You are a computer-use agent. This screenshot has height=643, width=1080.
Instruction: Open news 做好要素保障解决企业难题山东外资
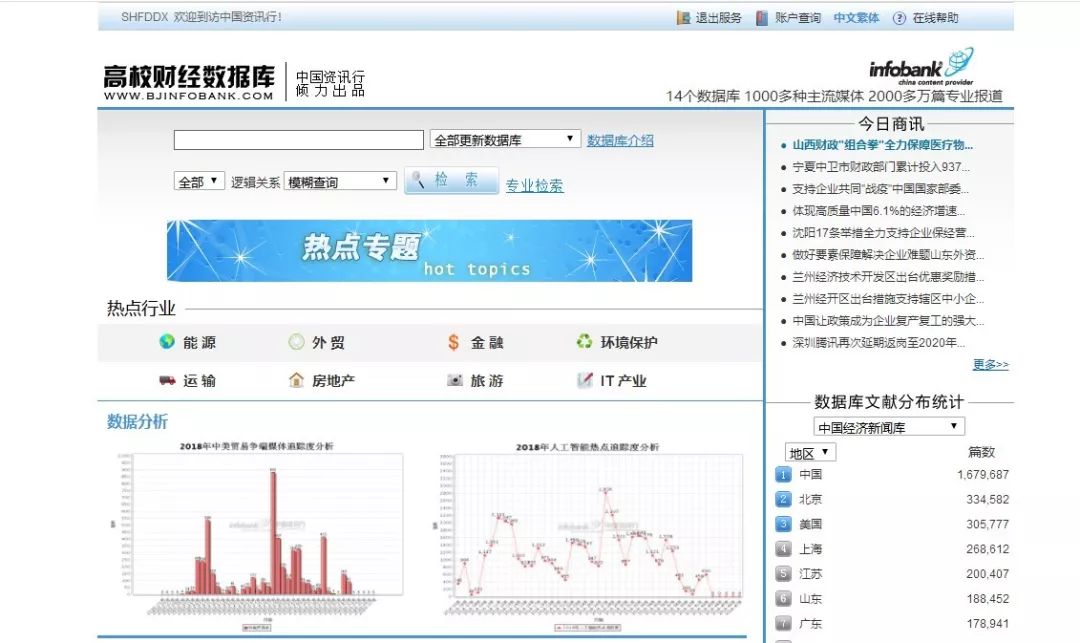pos(888,255)
